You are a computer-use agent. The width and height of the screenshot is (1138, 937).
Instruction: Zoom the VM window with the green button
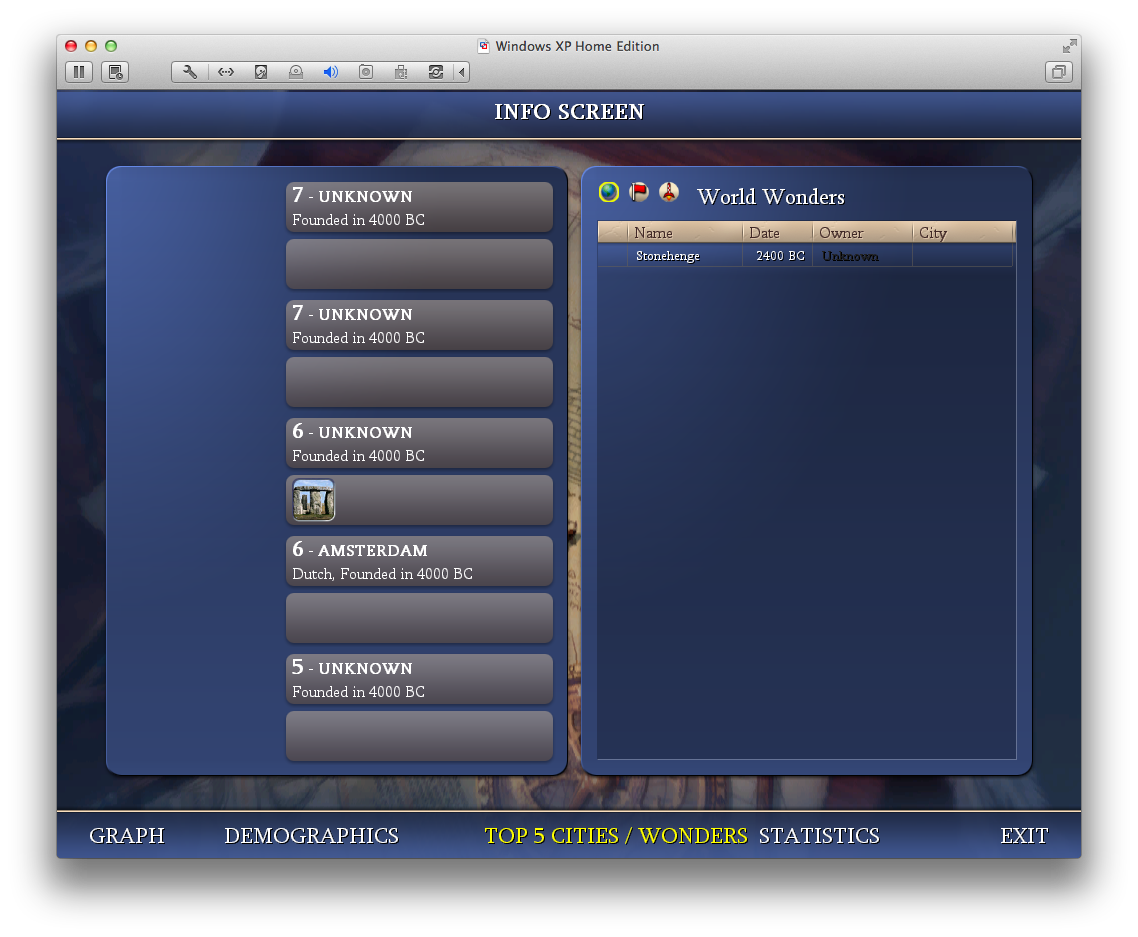point(111,46)
